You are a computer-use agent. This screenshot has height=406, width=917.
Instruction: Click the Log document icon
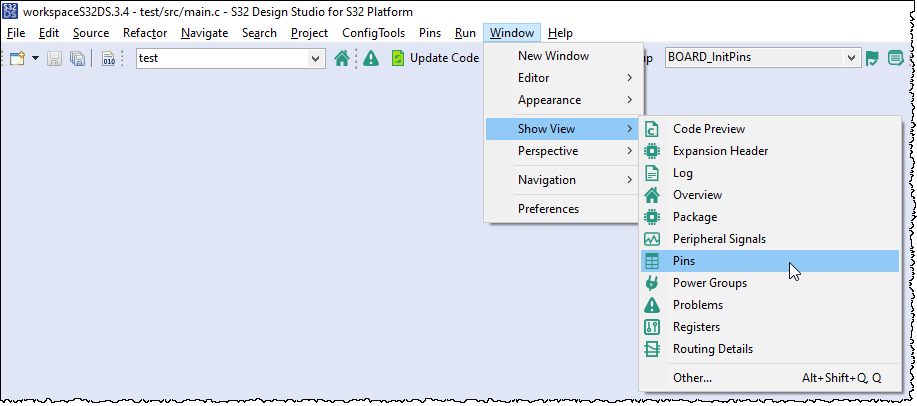coord(651,173)
